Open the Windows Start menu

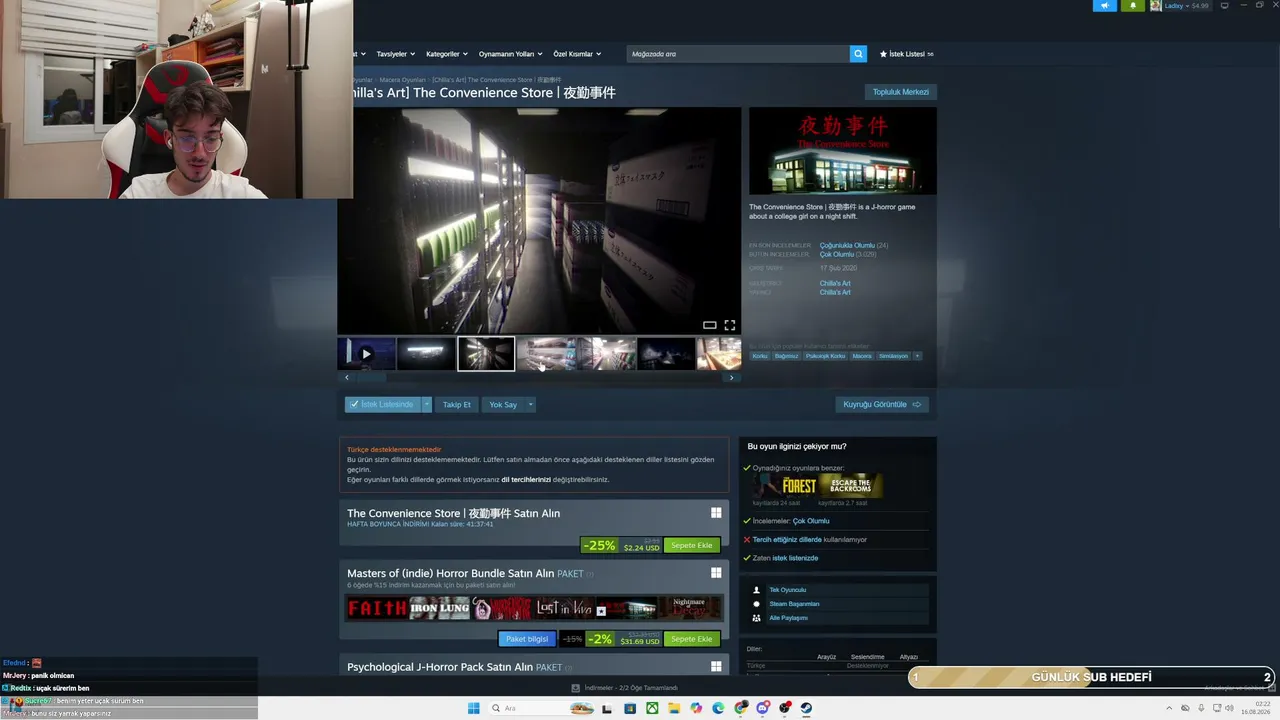(474, 708)
